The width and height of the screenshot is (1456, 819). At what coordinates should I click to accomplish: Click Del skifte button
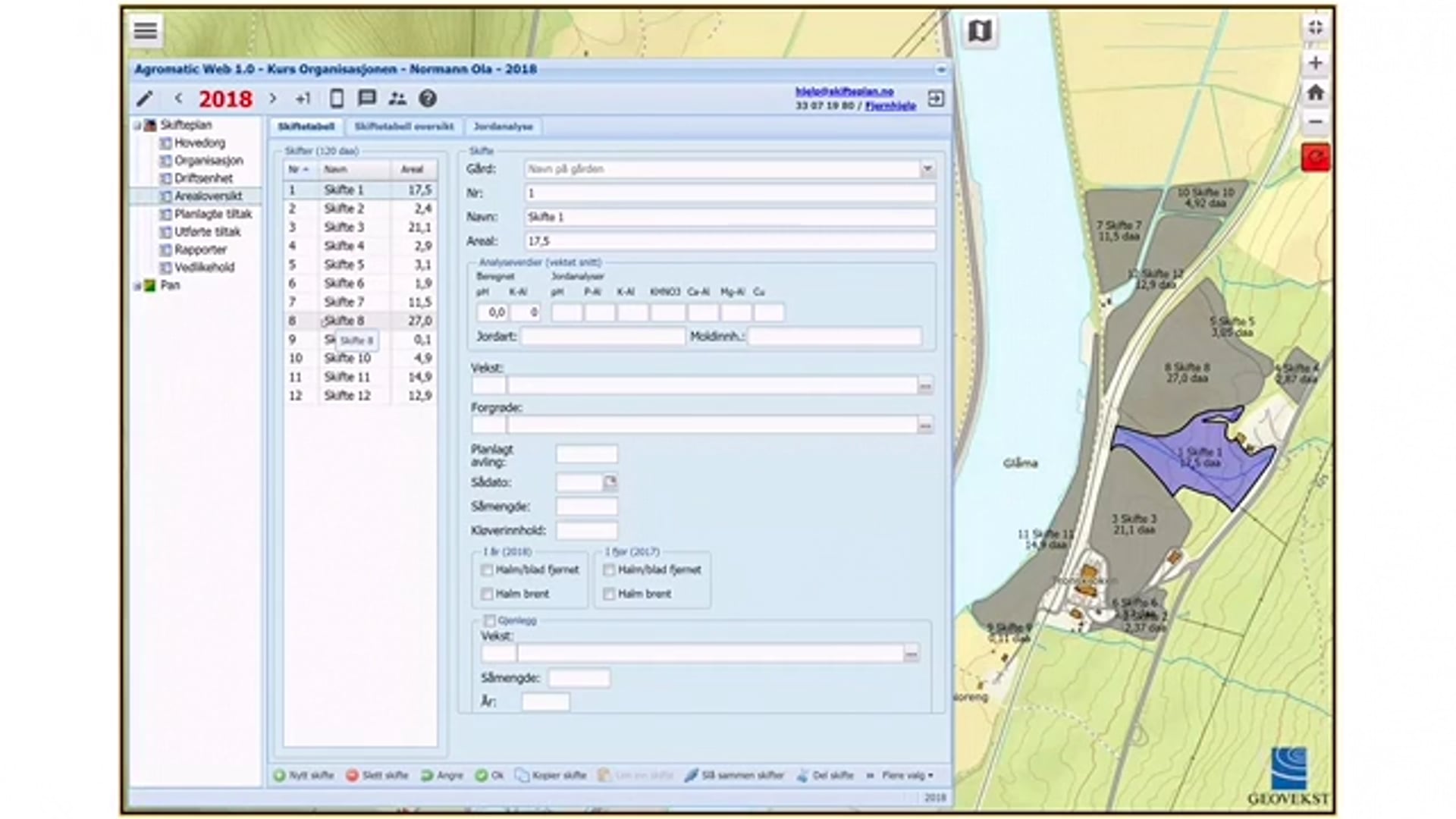coord(825,775)
